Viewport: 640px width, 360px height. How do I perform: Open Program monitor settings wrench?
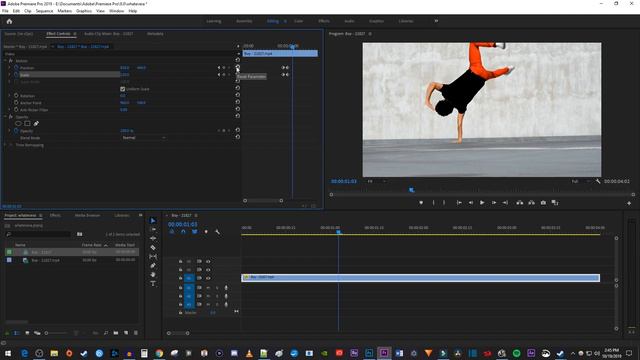click(598, 181)
